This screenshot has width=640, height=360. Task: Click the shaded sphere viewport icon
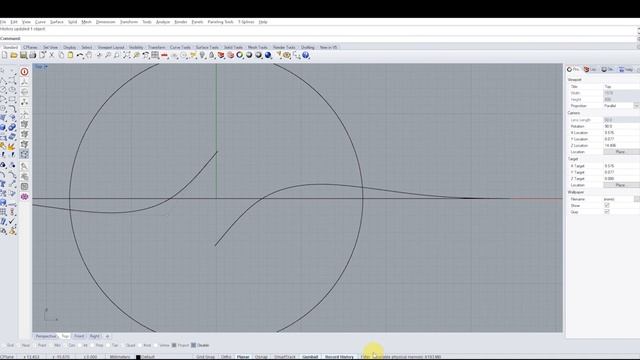(249, 55)
